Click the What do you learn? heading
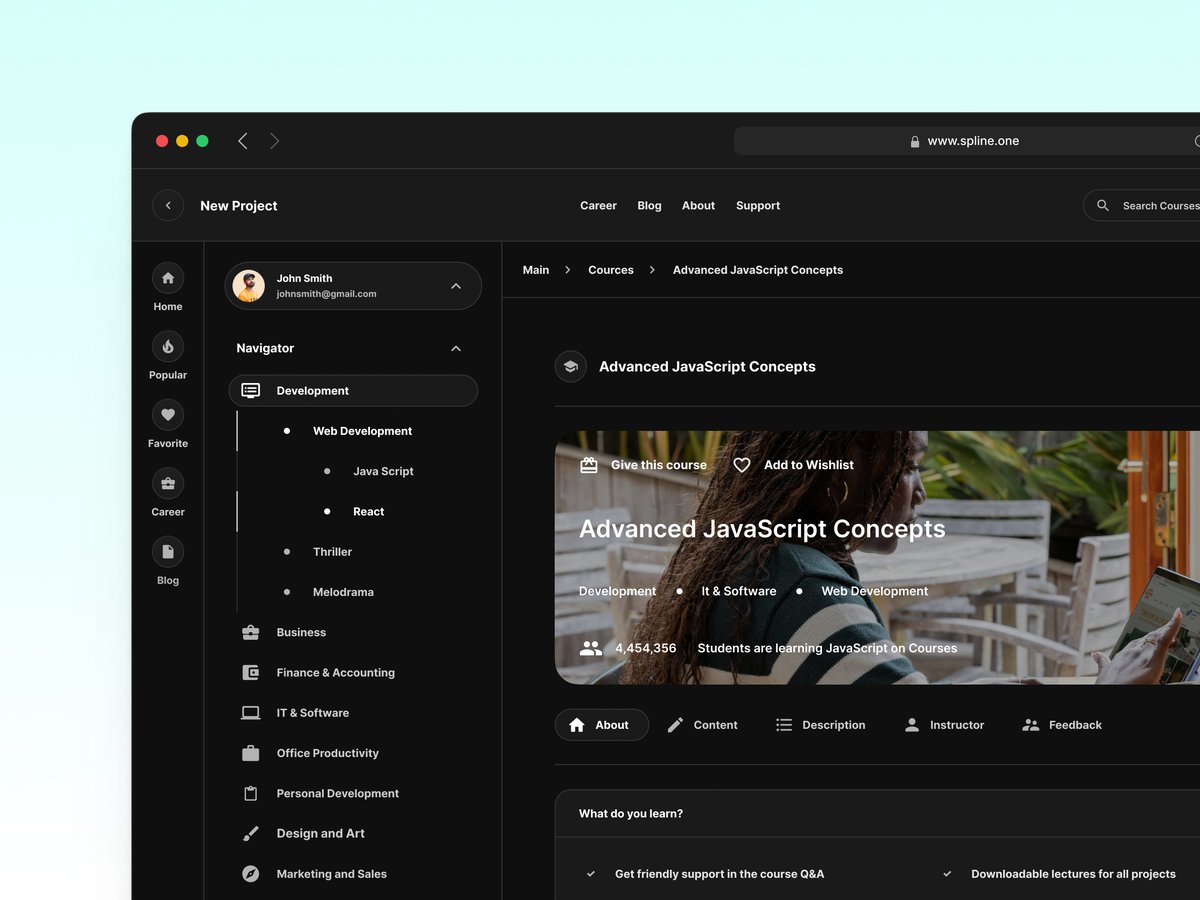1200x900 pixels. (x=631, y=814)
